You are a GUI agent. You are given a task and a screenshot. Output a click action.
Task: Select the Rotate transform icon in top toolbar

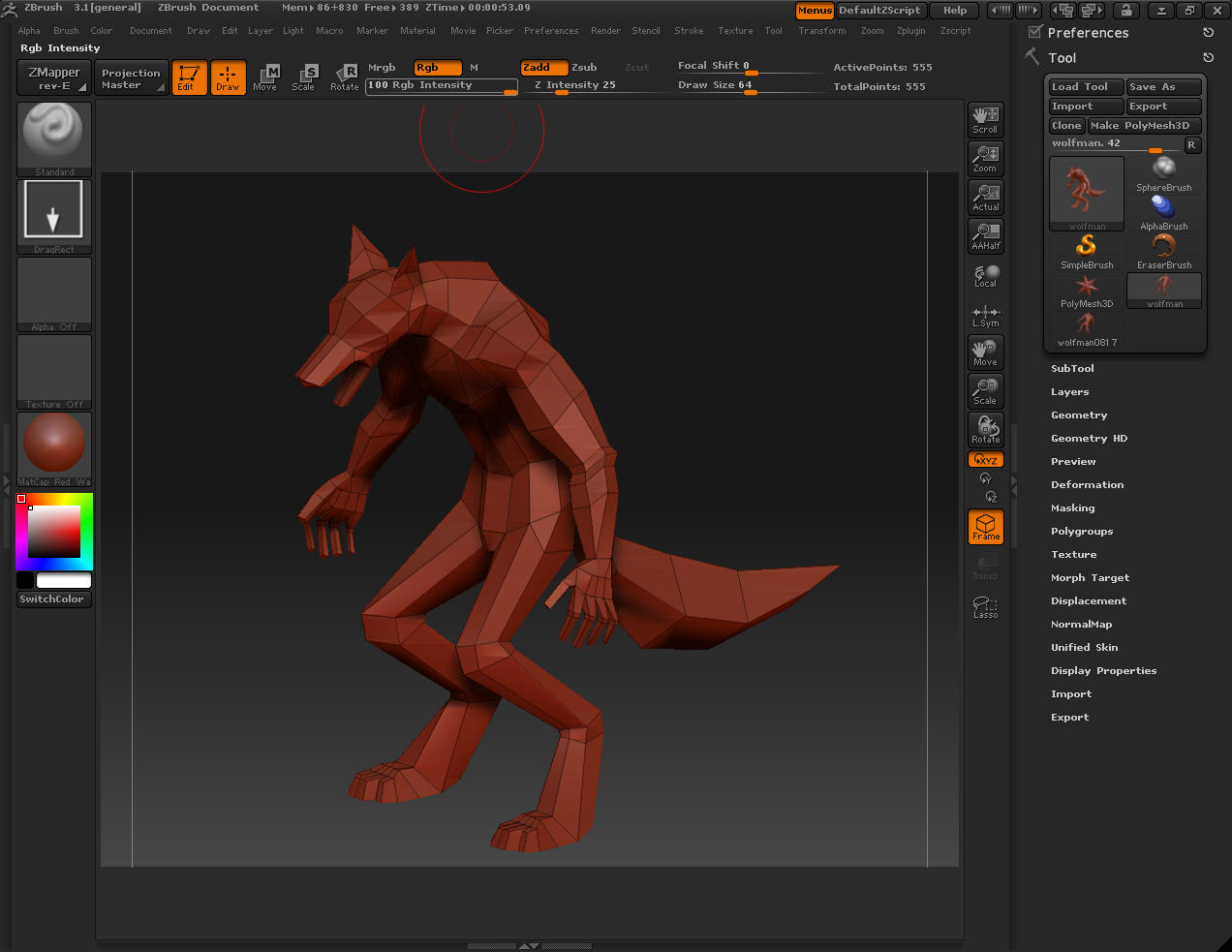pyautogui.click(x=345, y=77)
